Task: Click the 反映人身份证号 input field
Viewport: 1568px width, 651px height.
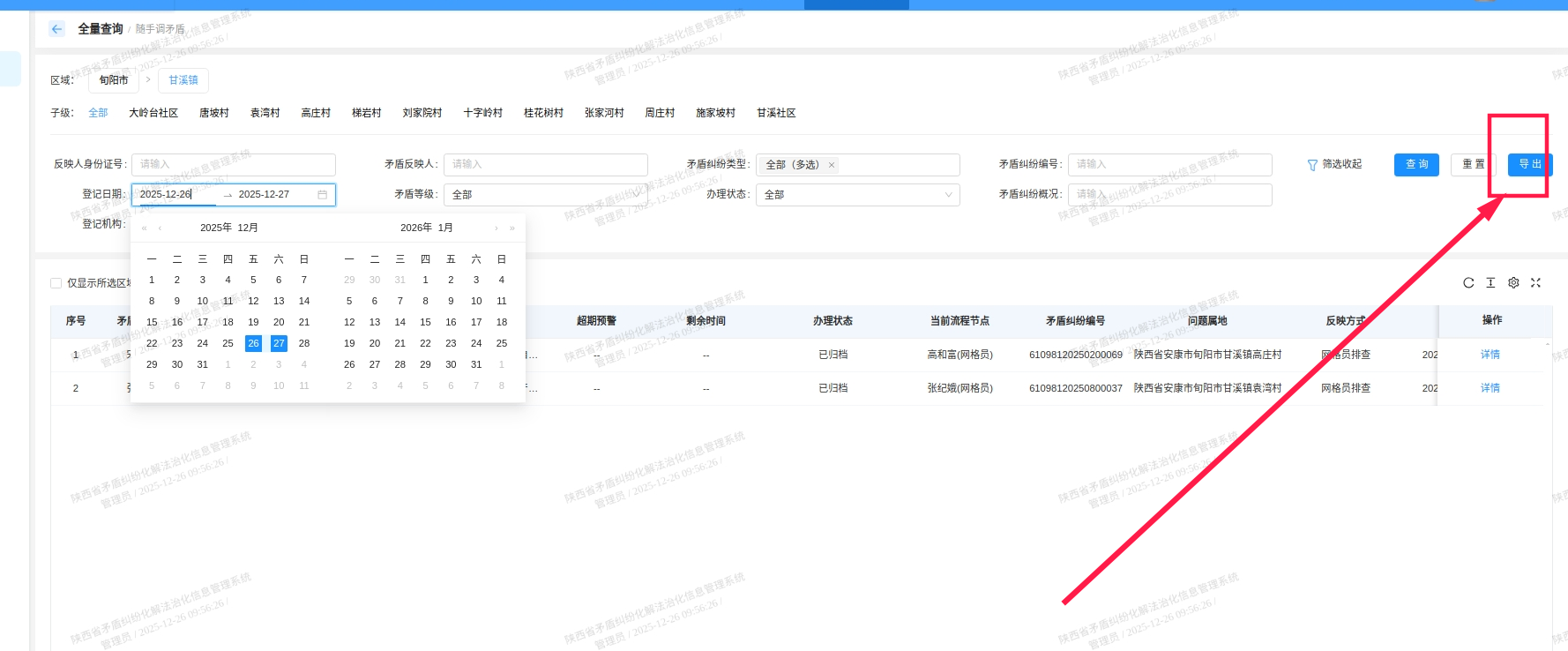Action: point(233,165)
